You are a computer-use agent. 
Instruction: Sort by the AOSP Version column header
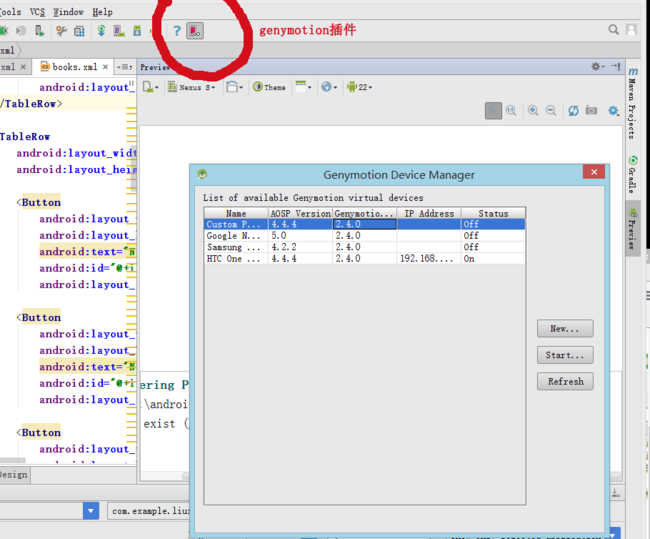coord(301,213)
